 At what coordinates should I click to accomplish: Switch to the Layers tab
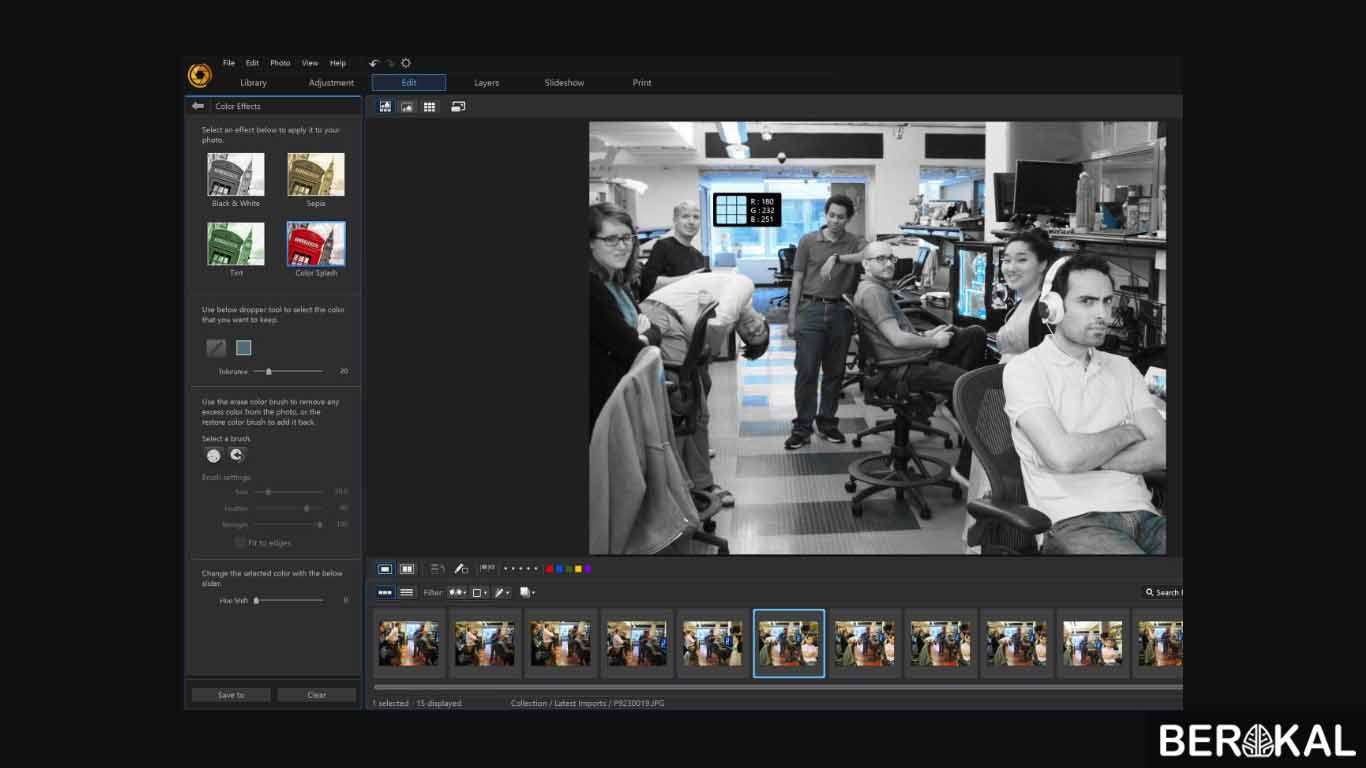[x=486, y=82]
